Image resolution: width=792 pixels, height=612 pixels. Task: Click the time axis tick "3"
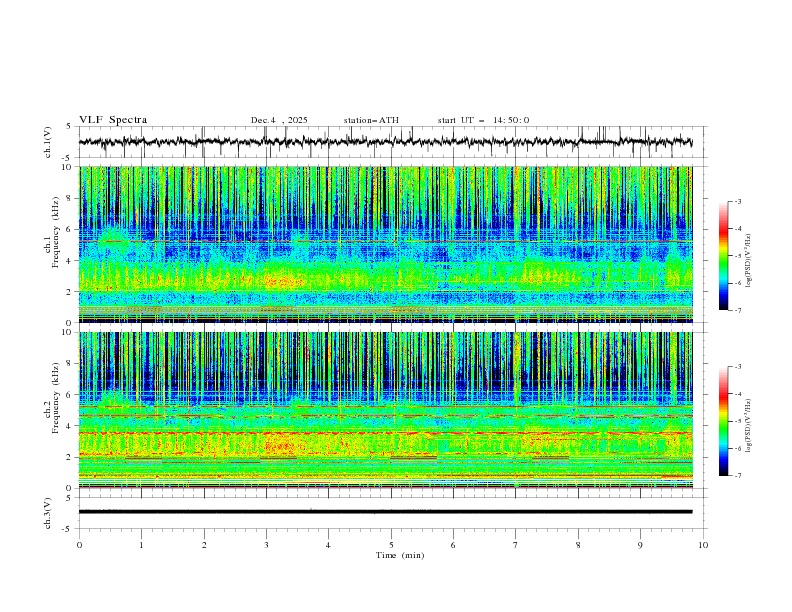[266, 545]
